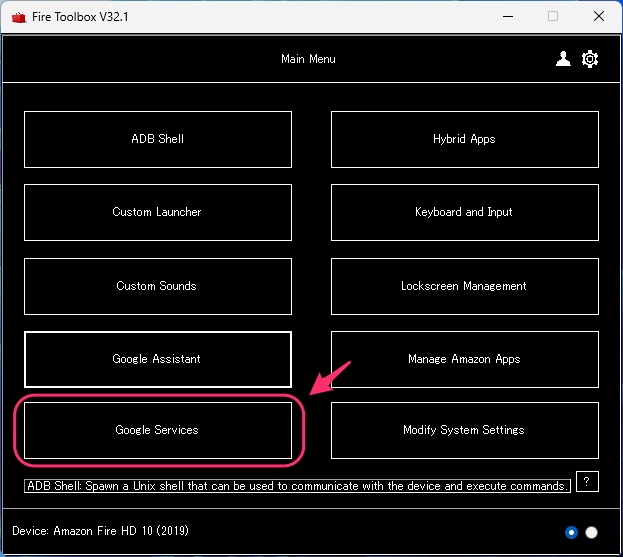Switch to the second page white radio button
623x557 pixels.
point(591,532)
